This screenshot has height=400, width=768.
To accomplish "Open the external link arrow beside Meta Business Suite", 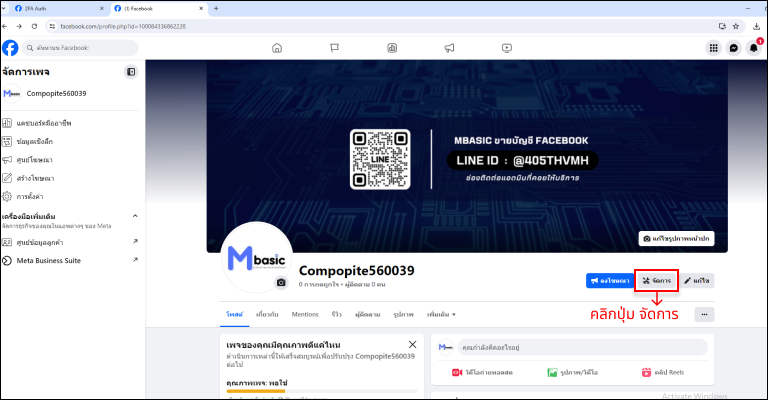I will (x=135, y=260).
